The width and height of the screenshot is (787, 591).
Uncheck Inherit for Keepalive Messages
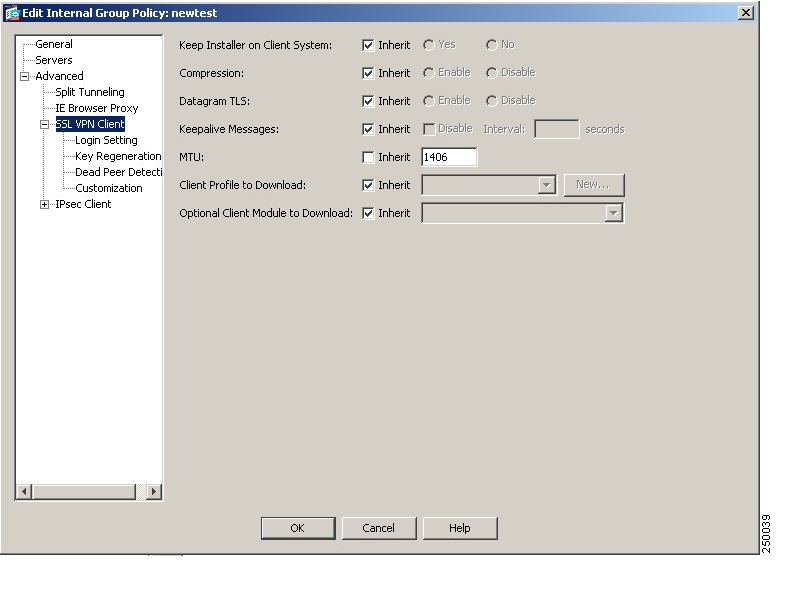pyautogui.click(x=368, y=129)
